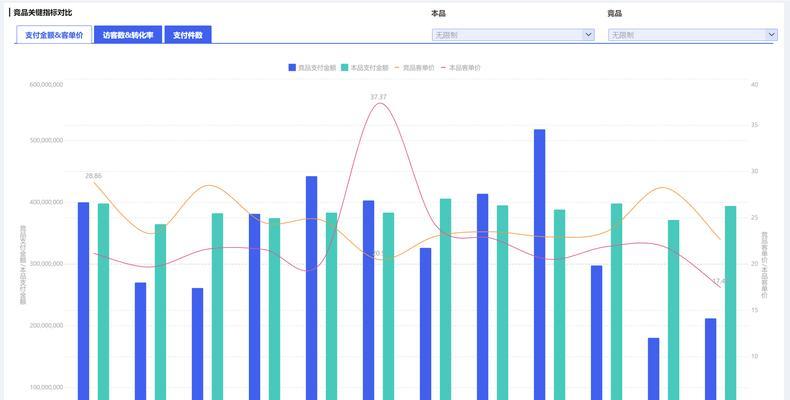The height and width of the screenshot is (400, 790).
Task: Select the 支付件数 tab
Action: point(188,35)
